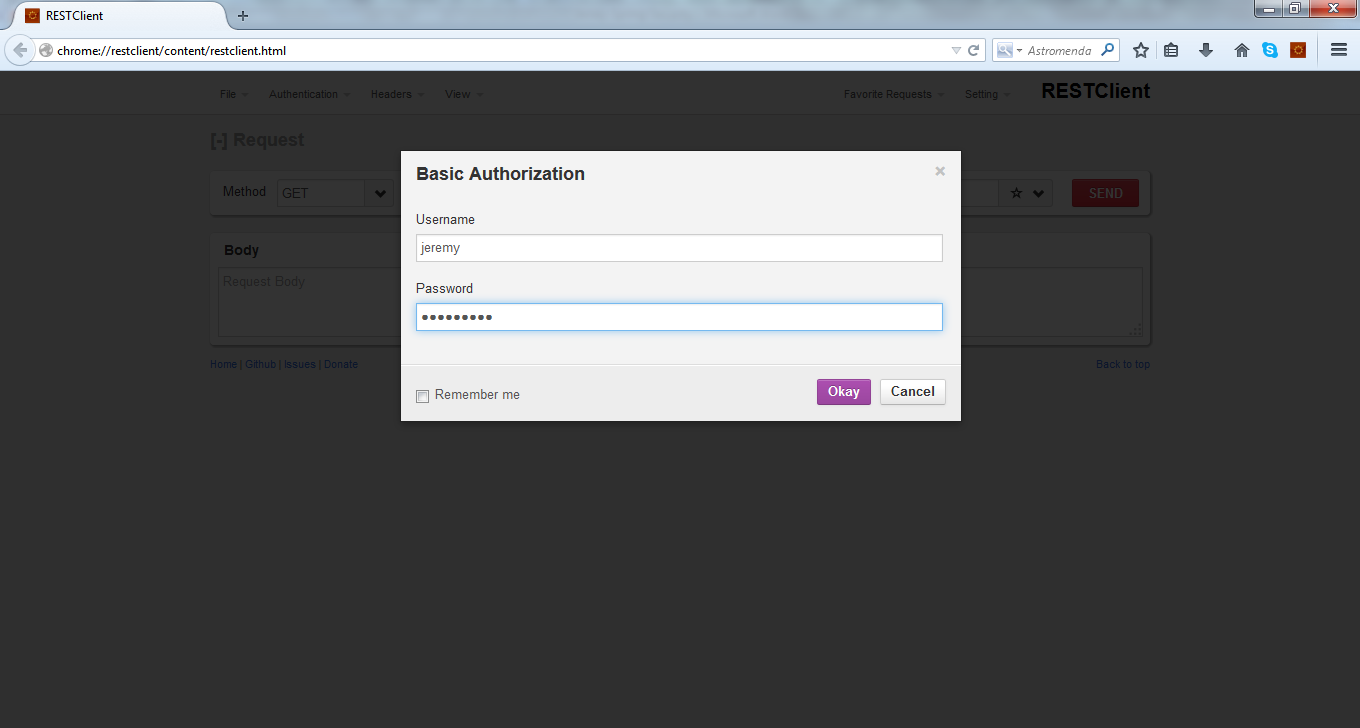Open a new browser tab
Screen dimensions: 1360x728
[243, 16]
